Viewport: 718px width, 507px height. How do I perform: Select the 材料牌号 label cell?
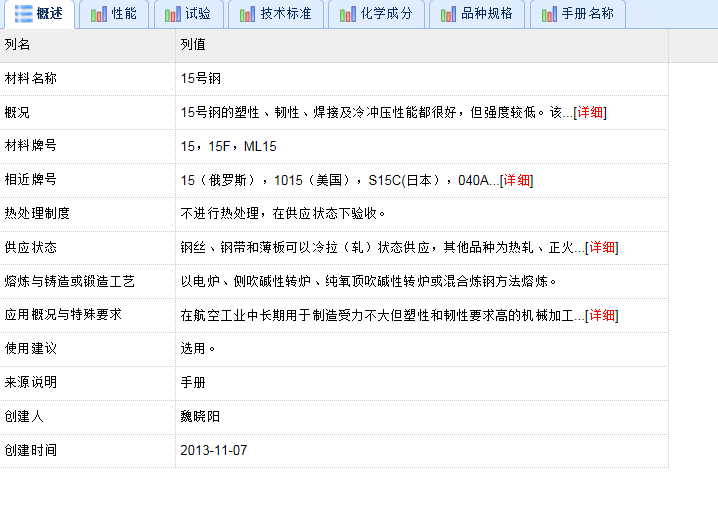click(87, 146)
